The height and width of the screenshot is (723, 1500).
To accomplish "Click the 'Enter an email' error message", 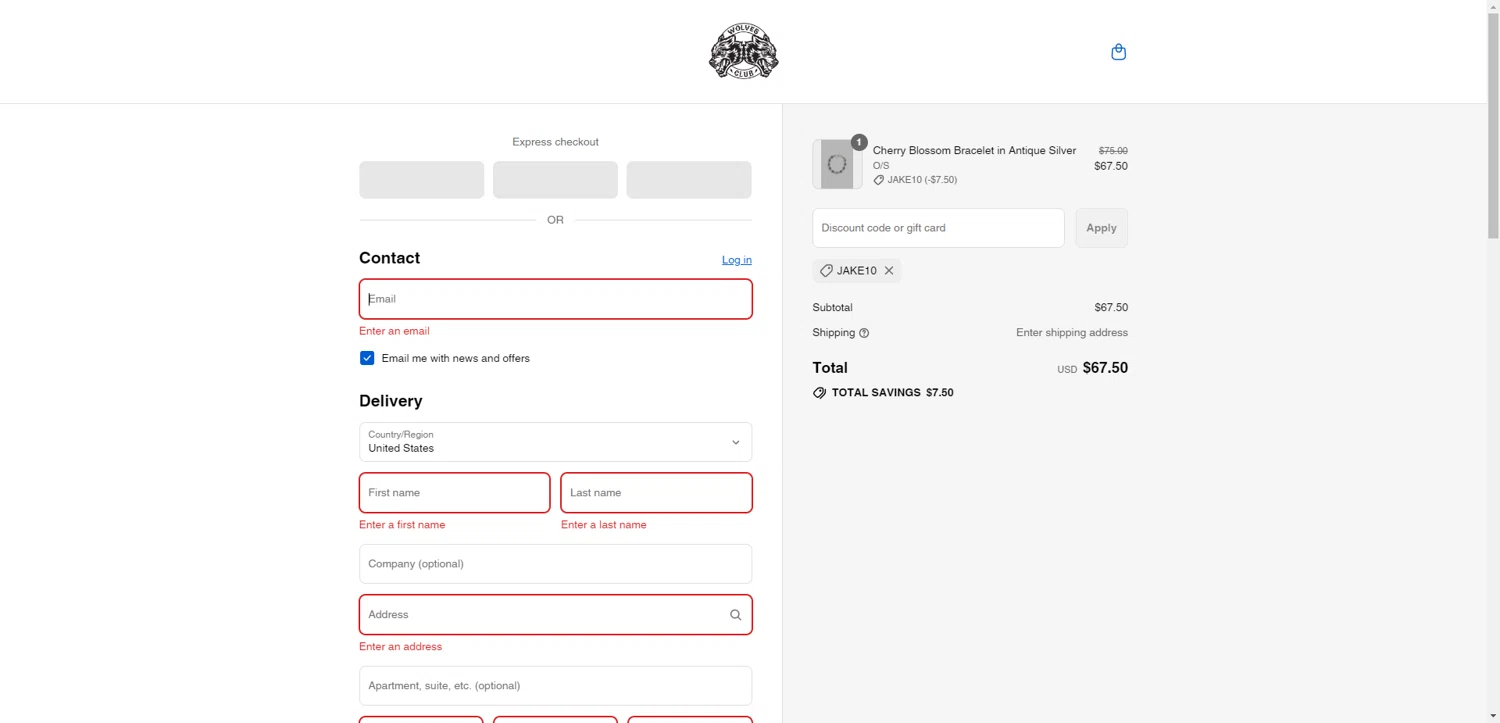I will point(394,331).
